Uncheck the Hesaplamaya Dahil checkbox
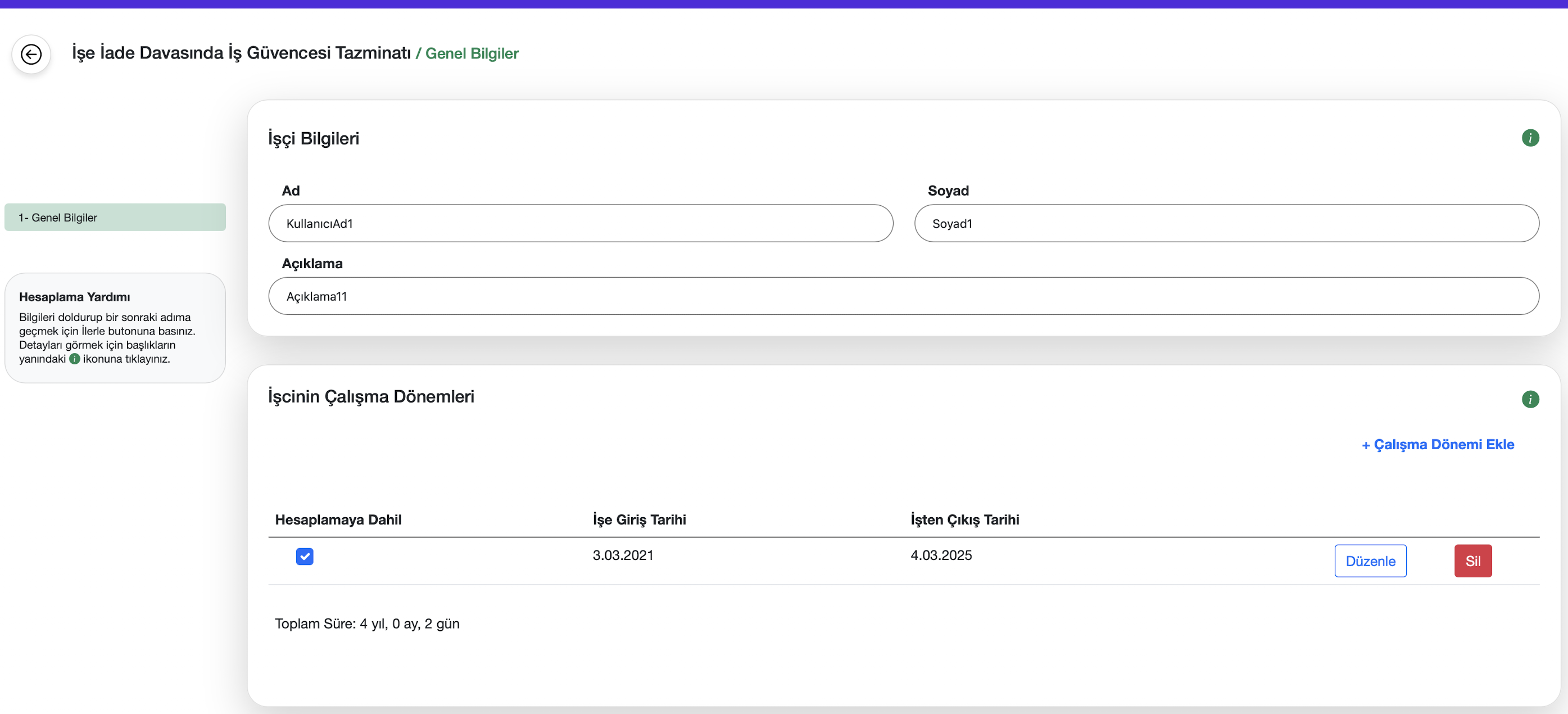This screenshot has width=1568, height=714. [305, 557]
